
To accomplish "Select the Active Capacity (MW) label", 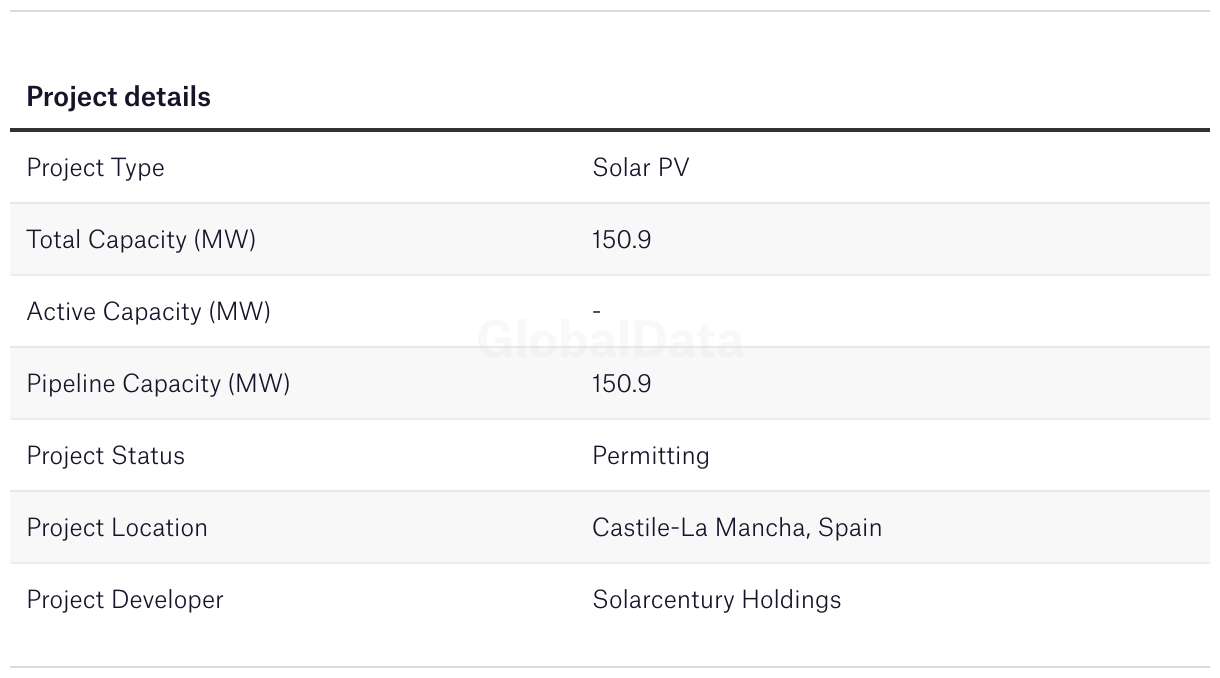I will pos(148,312).
